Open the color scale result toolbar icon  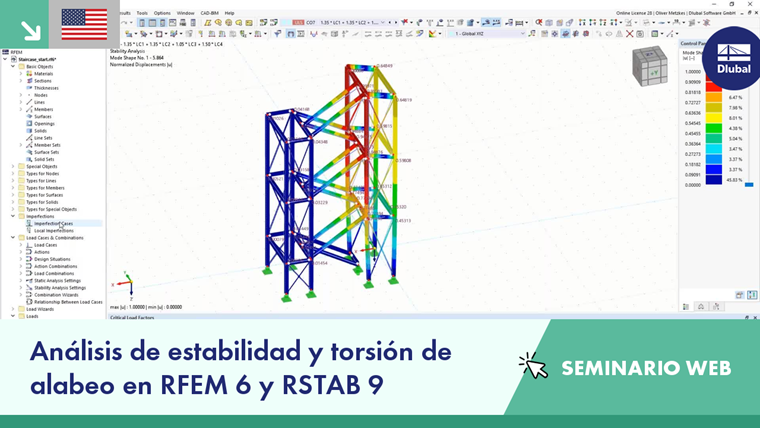431,34
